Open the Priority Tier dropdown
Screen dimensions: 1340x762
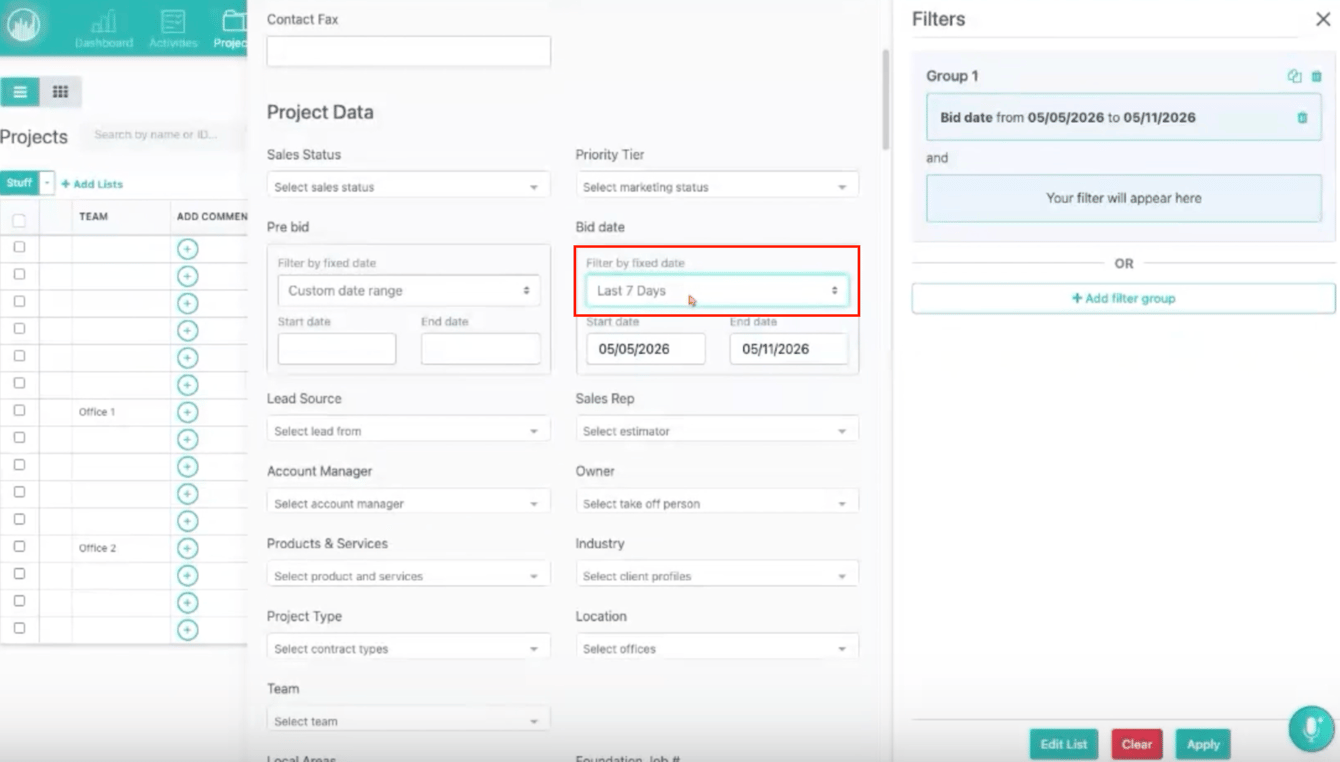pyautogui.click(x=717, y=187)
